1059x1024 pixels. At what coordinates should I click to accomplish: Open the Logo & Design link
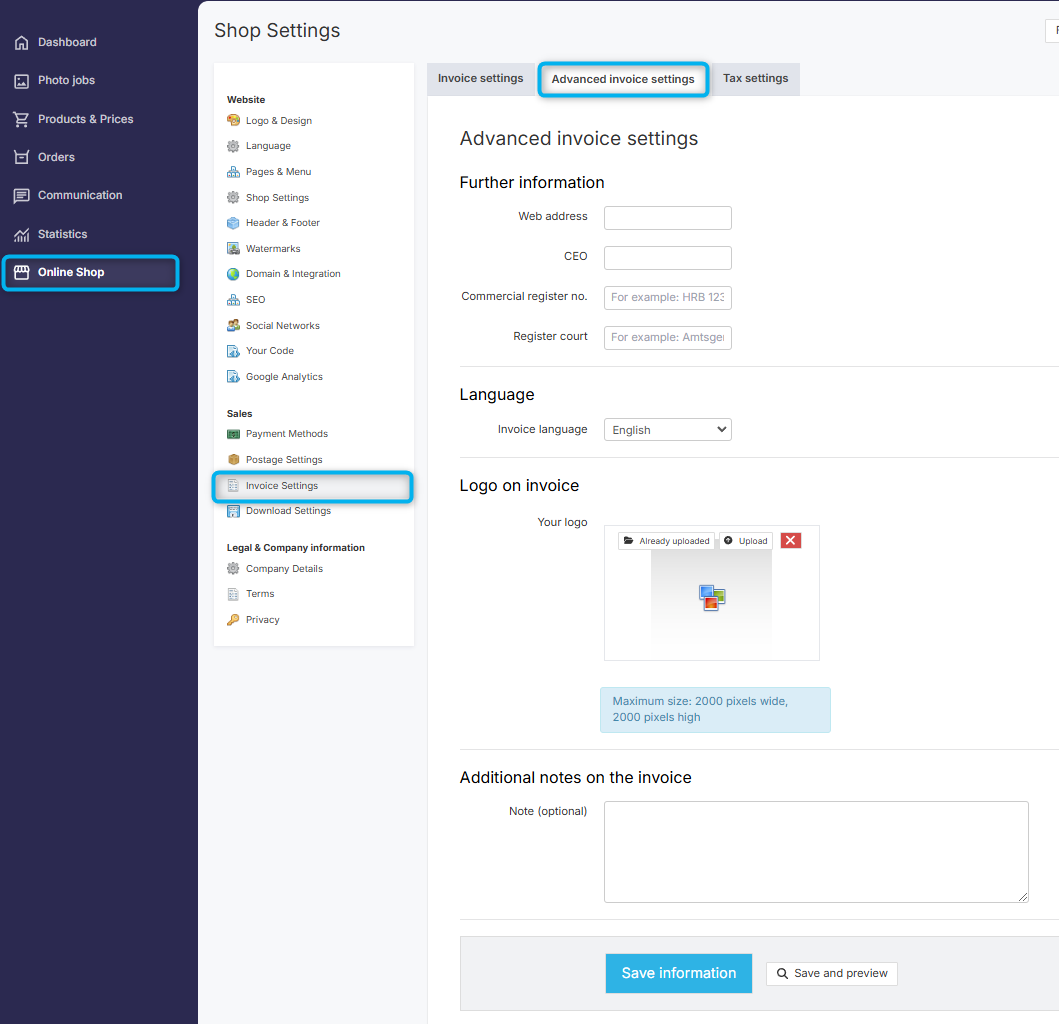click(278, 121)
